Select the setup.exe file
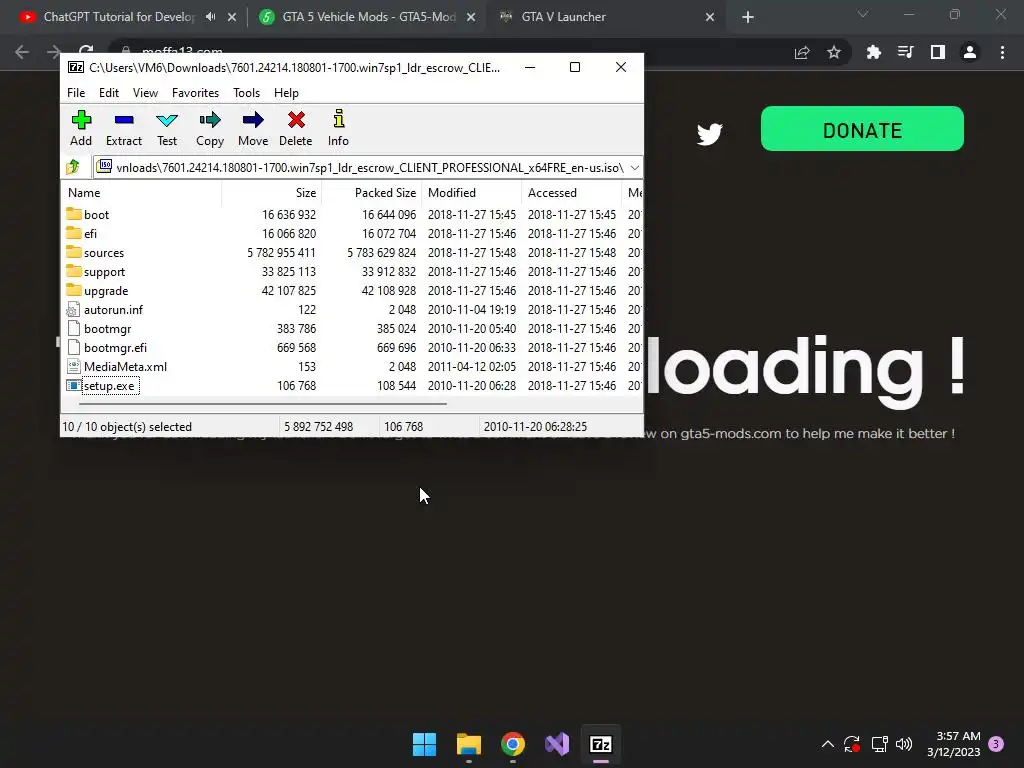This screenshot has width=1024, height=768. coord(108,386)
